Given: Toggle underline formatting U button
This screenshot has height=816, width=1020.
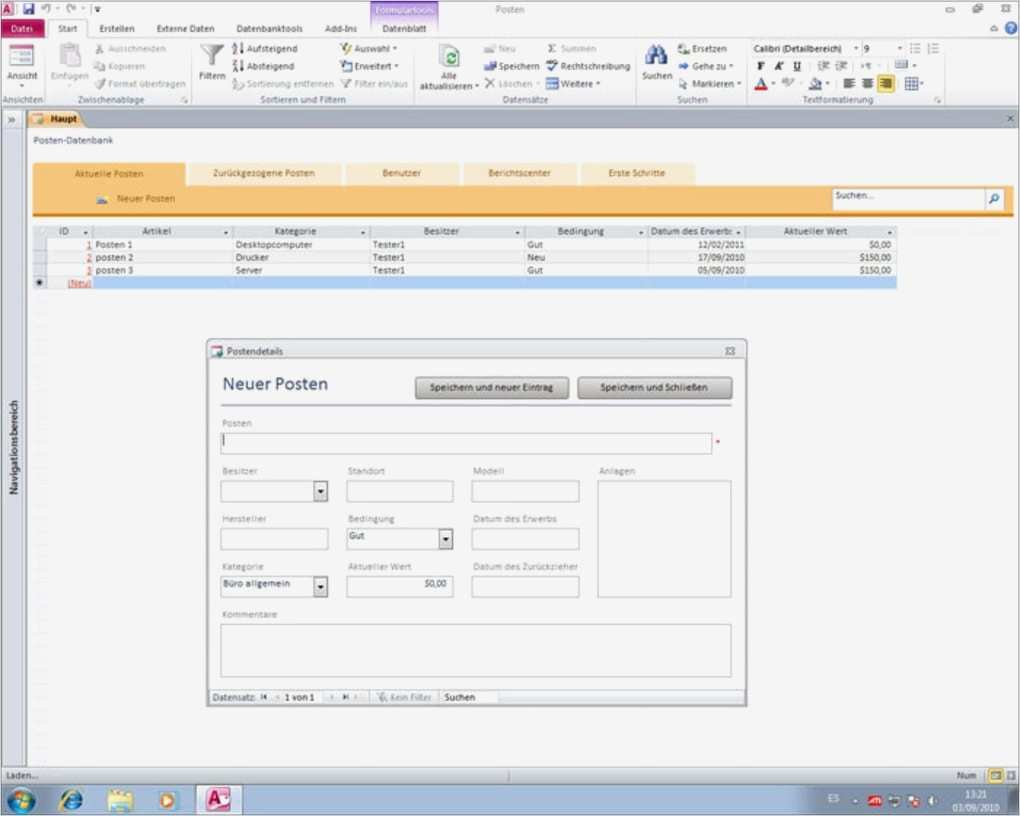Looking at the screenshot, I should pos(796,66).
